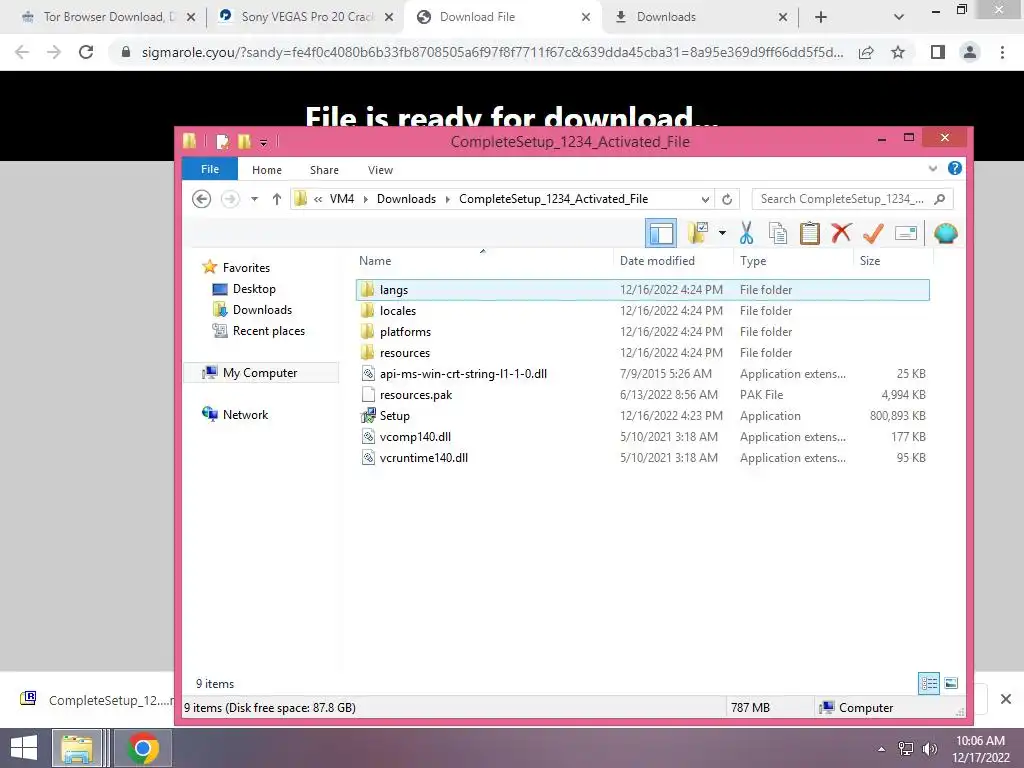
Task: Select api-ms-win-crt-string-l1-1-0.dll file
Action: click(643, 374)
